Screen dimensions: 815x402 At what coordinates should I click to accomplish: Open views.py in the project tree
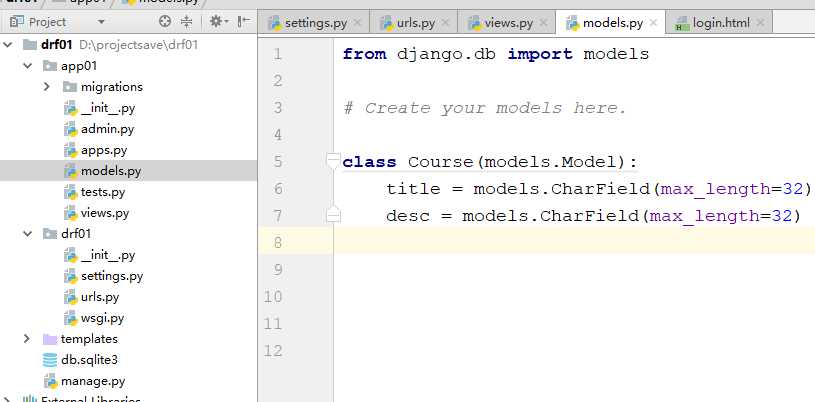pos(105,213)
